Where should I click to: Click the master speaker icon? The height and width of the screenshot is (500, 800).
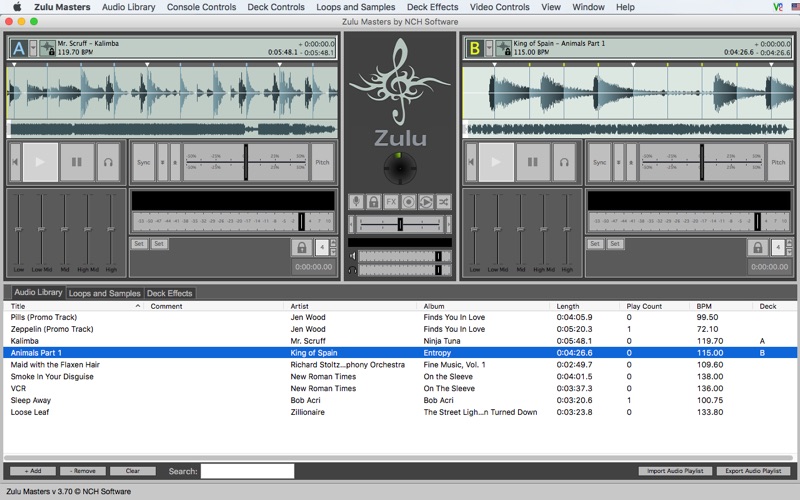[352, 256]
